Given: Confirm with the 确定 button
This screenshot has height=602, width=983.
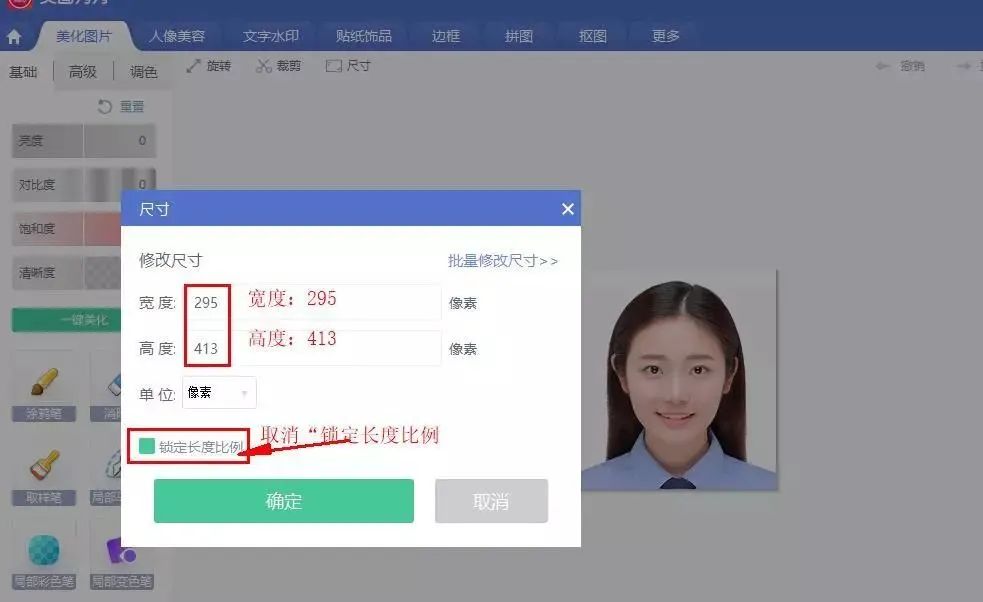Looking at the screenshot, I should (x=283, y=501).
